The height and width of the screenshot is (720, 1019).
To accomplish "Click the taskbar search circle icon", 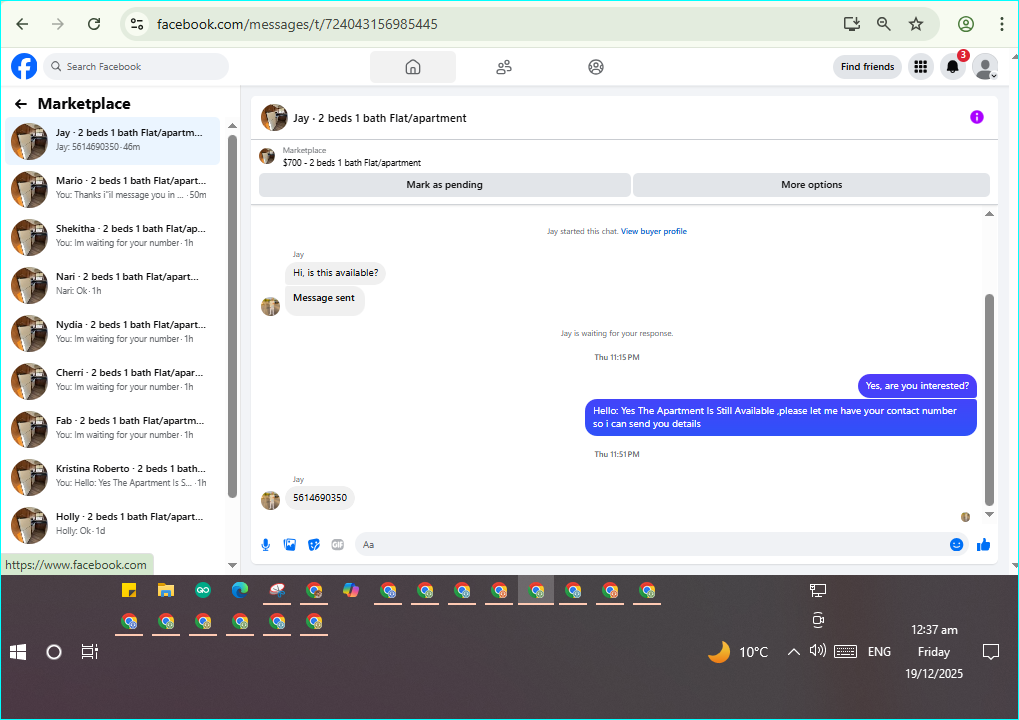I will click(54, 652).
